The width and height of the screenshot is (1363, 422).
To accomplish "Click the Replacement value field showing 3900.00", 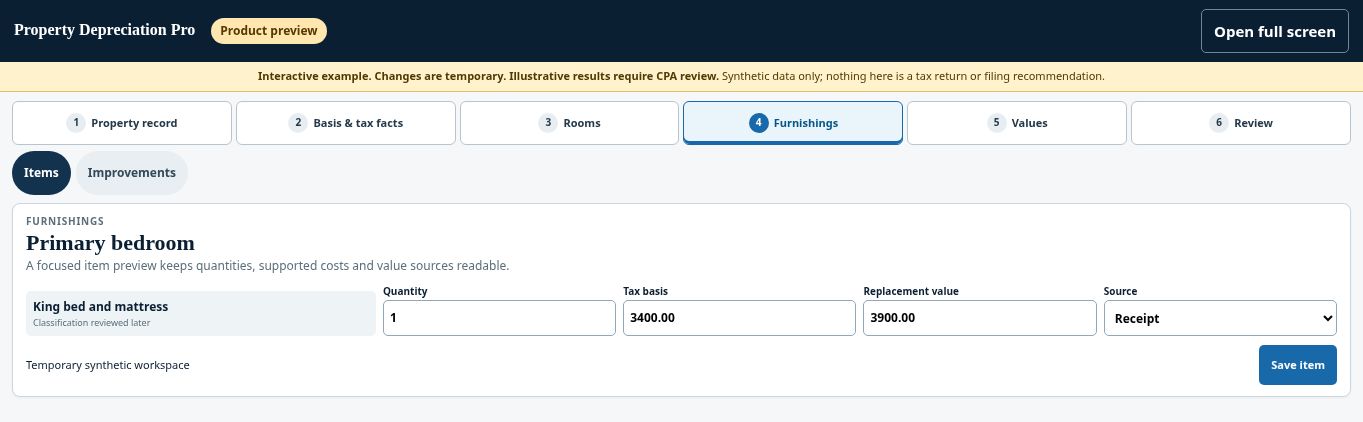I will [x=980, y=318].
